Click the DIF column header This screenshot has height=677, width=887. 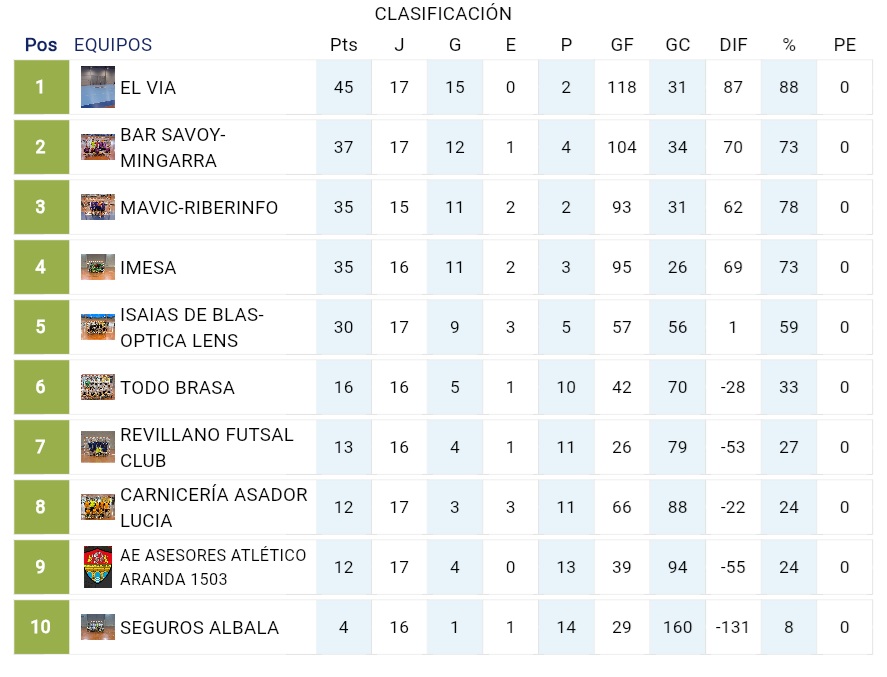pyautogui.click(x=733, y=45)
